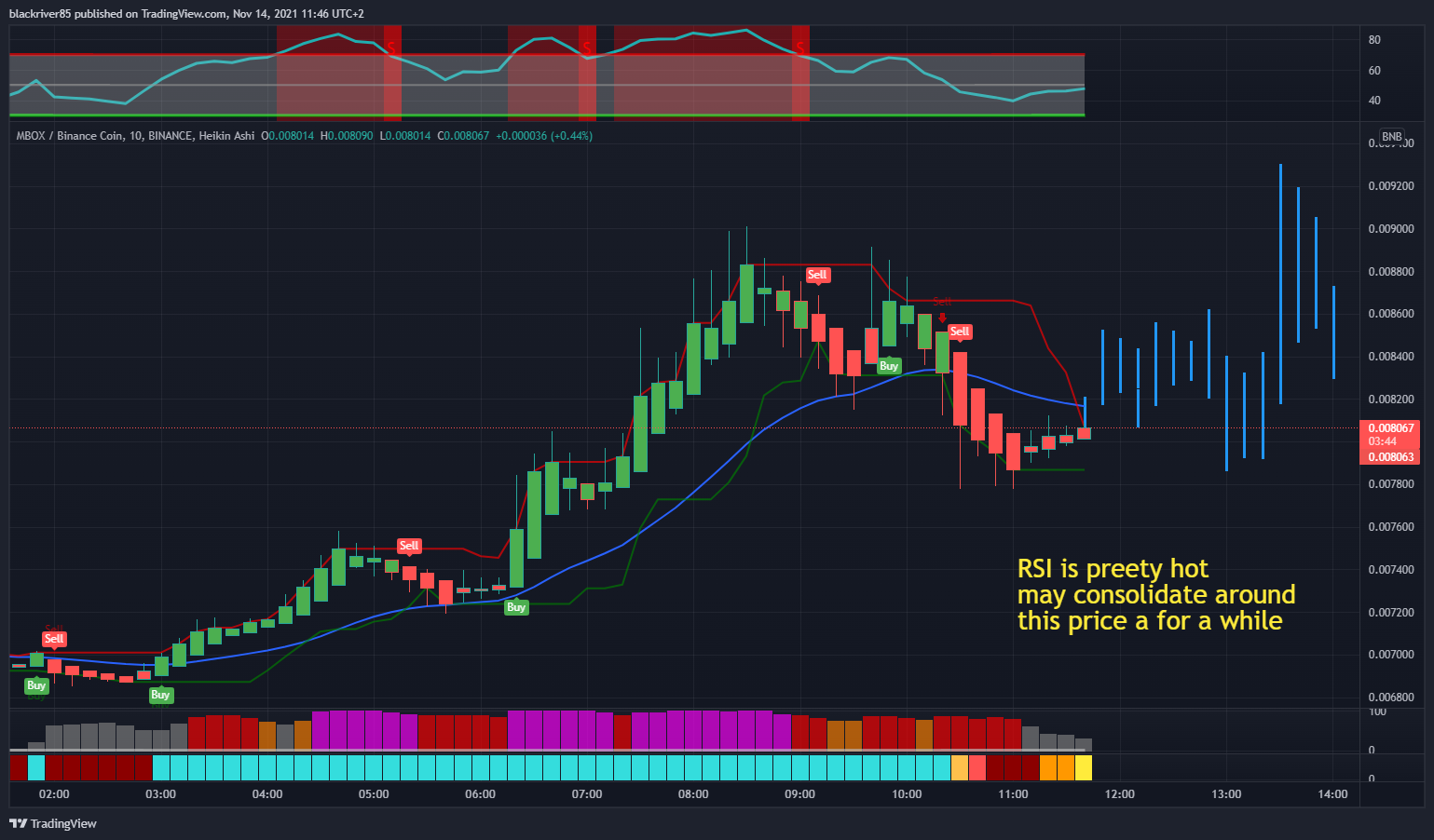
Task: Click the 0.007600 price axis label
Action: (x=1391, y=527)
